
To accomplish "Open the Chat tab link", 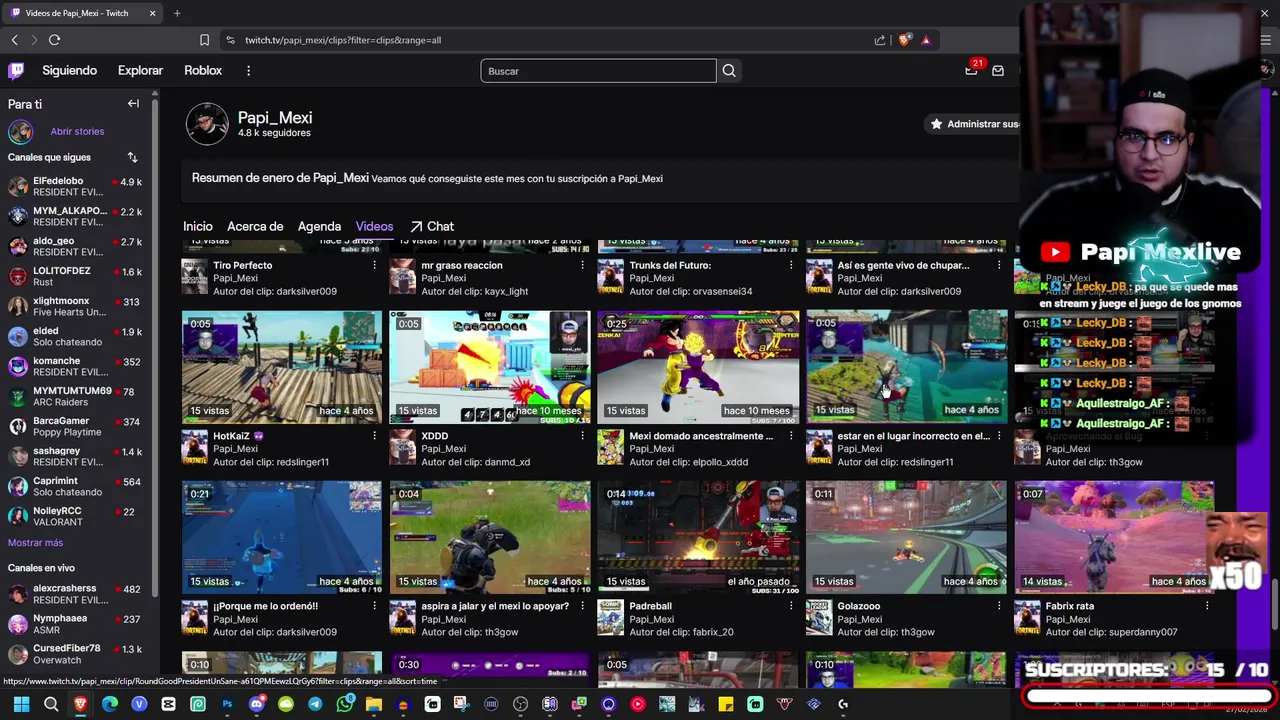I will [x=432, y=227].
